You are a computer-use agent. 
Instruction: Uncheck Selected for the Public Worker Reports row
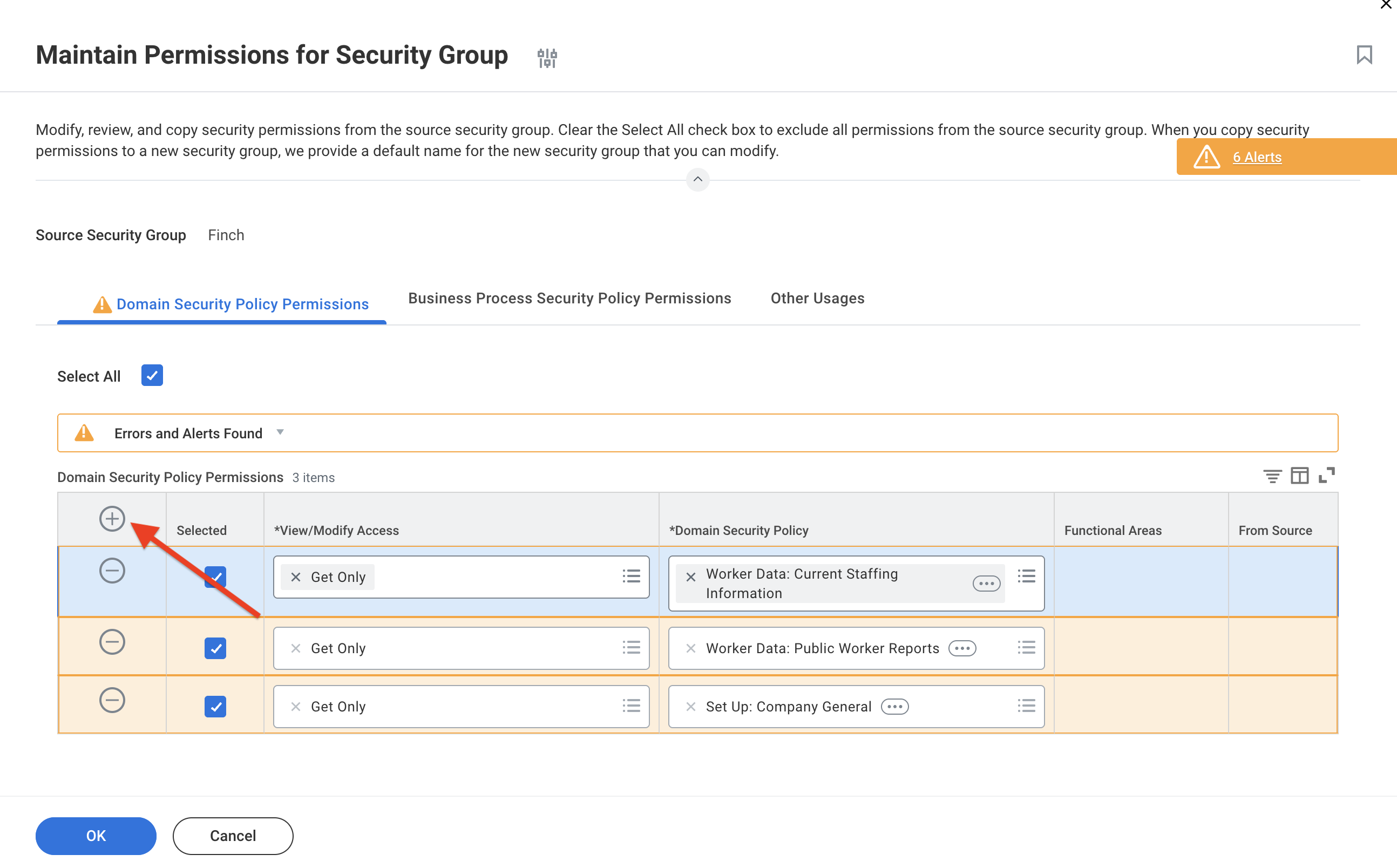coord(215,648)
